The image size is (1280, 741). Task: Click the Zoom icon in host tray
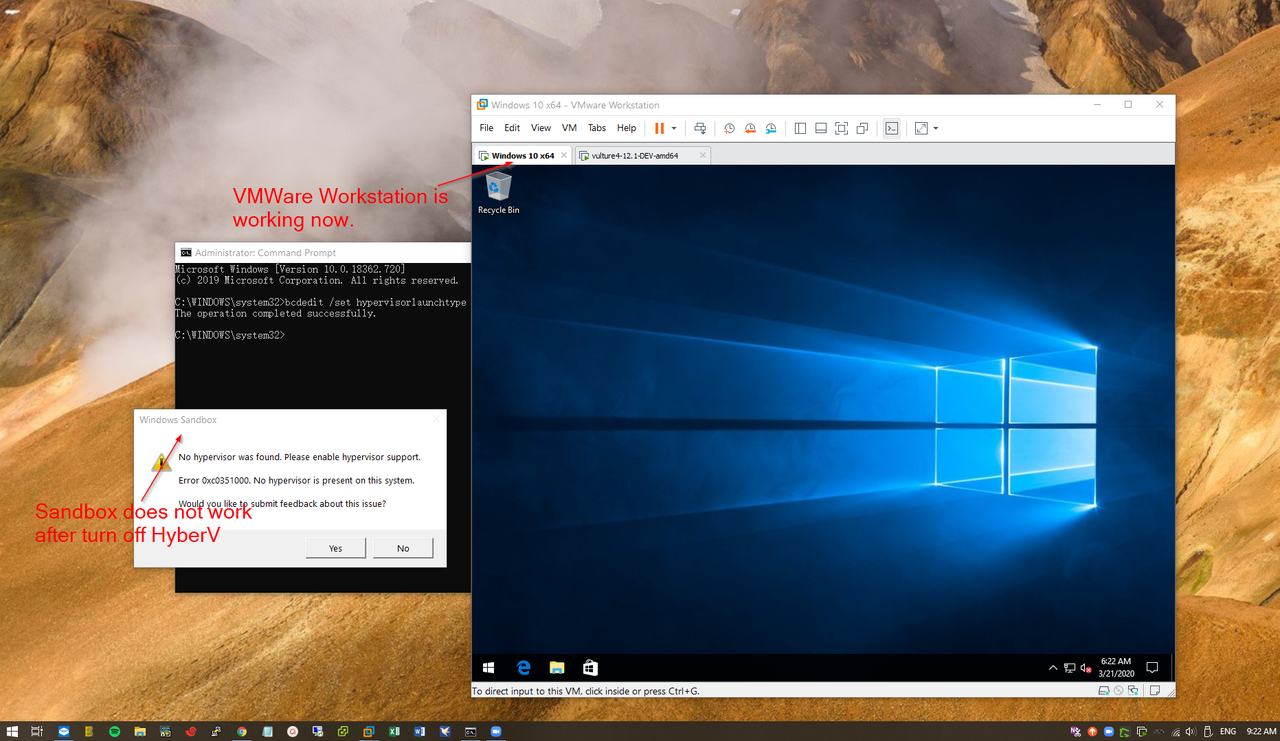[x=1109, y=731]
